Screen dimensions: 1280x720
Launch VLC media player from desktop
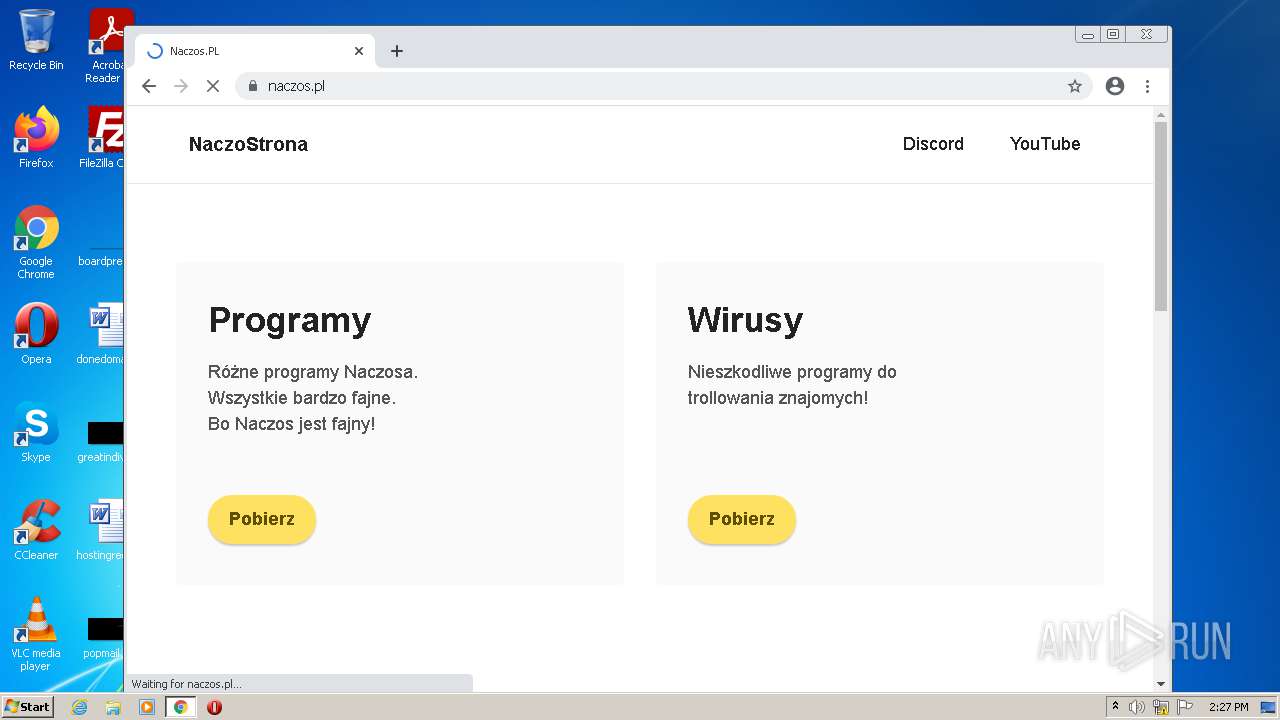(x=36, y=634)
